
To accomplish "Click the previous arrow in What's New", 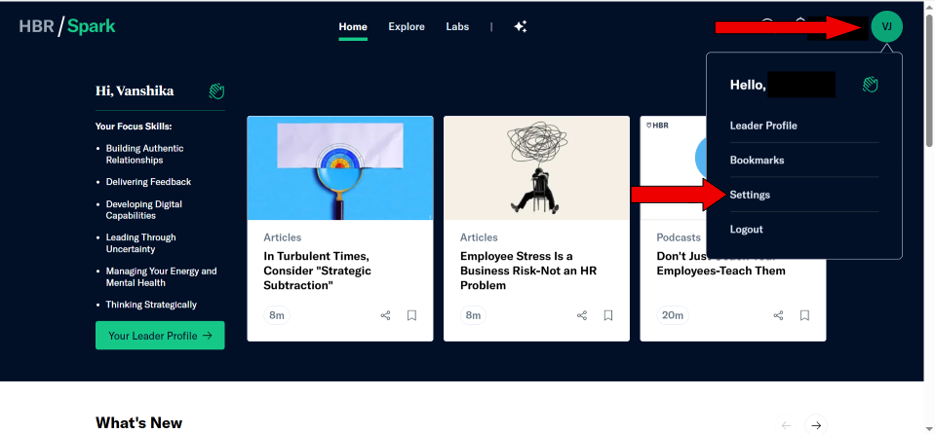I will [x=786, y=425].
